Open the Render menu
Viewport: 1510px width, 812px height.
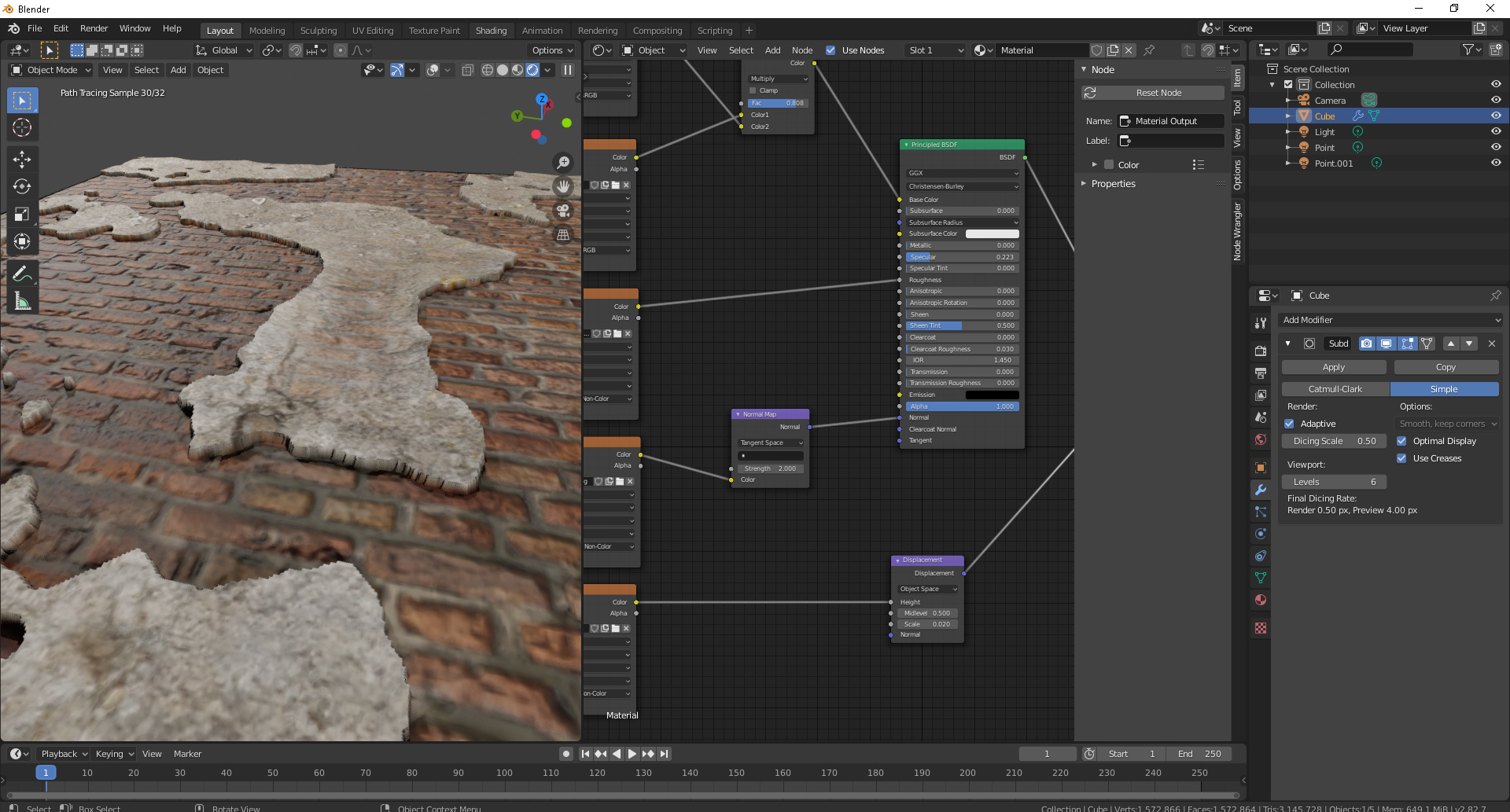94,28
